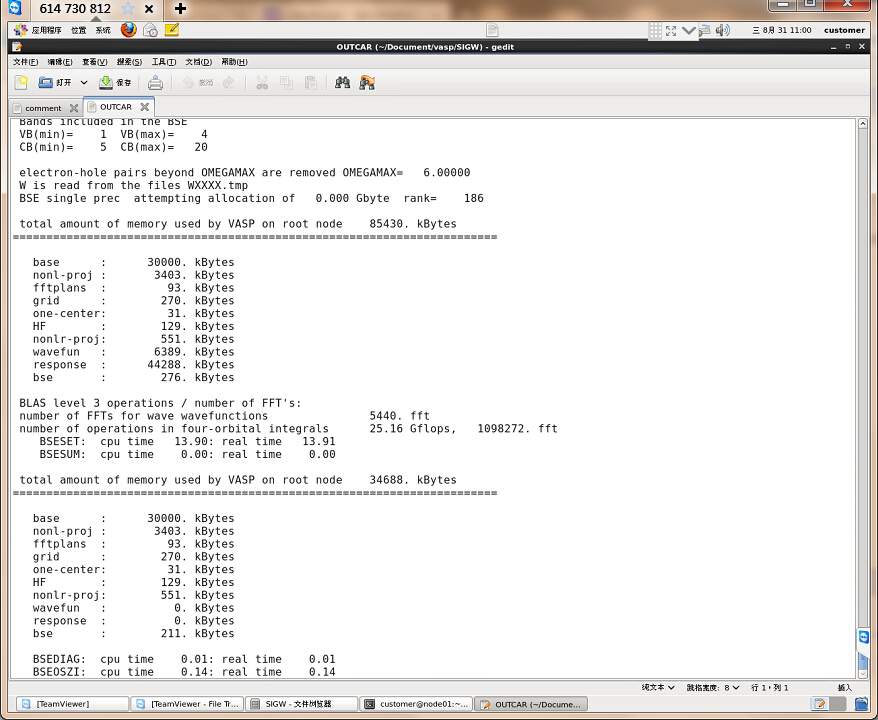
Task: Click the Cut scissors icon
Action: [x=261, y=83]
